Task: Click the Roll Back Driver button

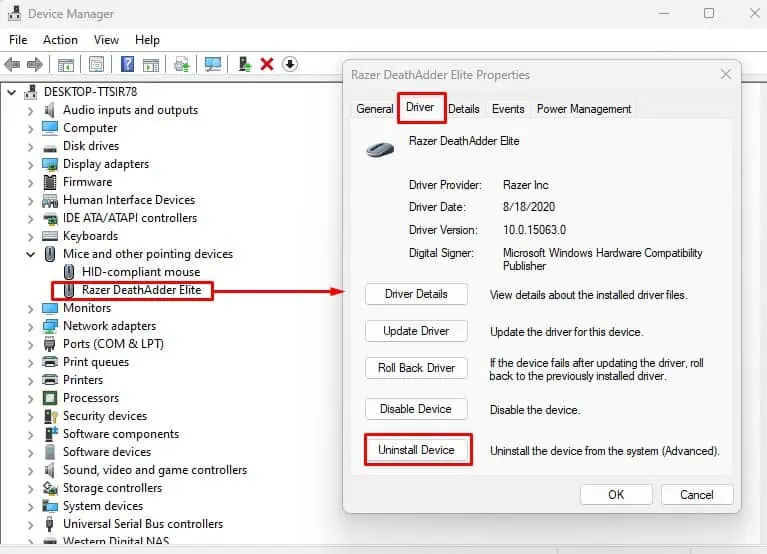Action: [x=416, y=368]
